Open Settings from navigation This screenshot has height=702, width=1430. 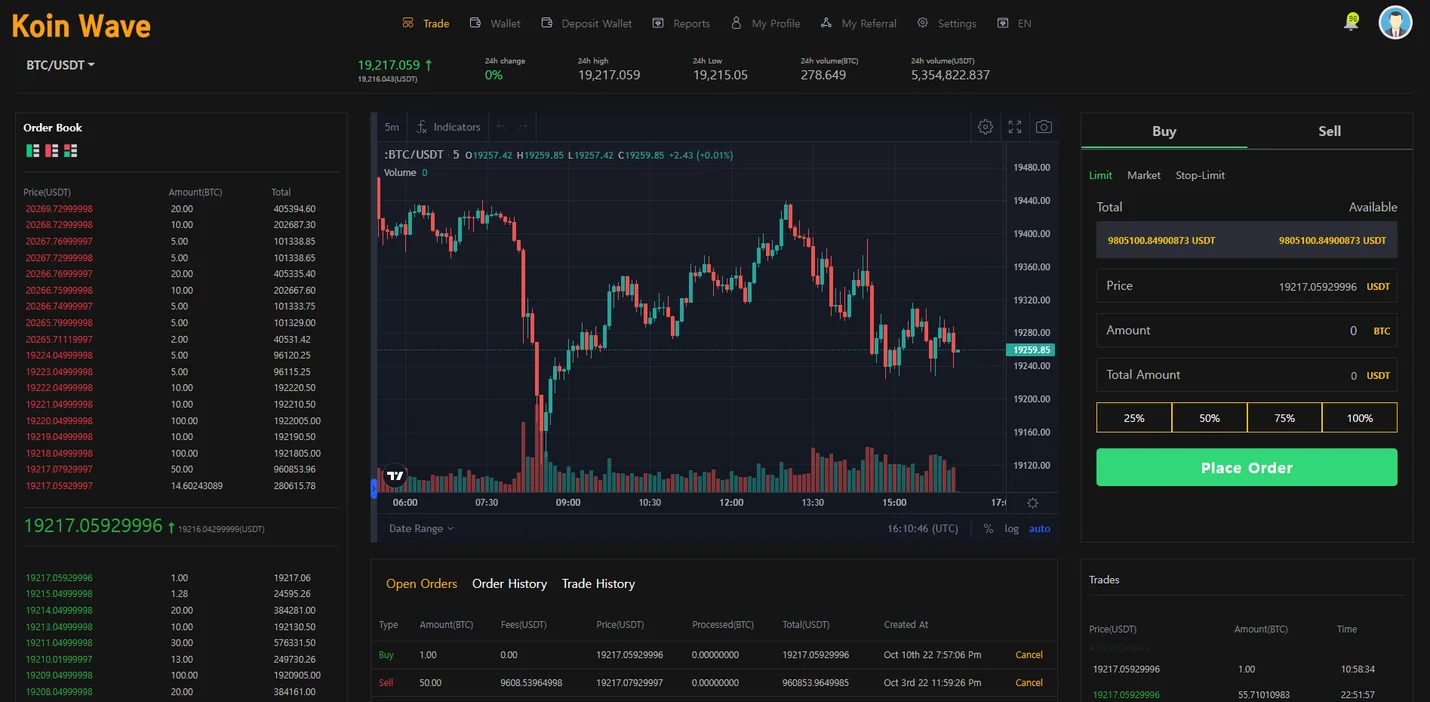pos(946,23)
